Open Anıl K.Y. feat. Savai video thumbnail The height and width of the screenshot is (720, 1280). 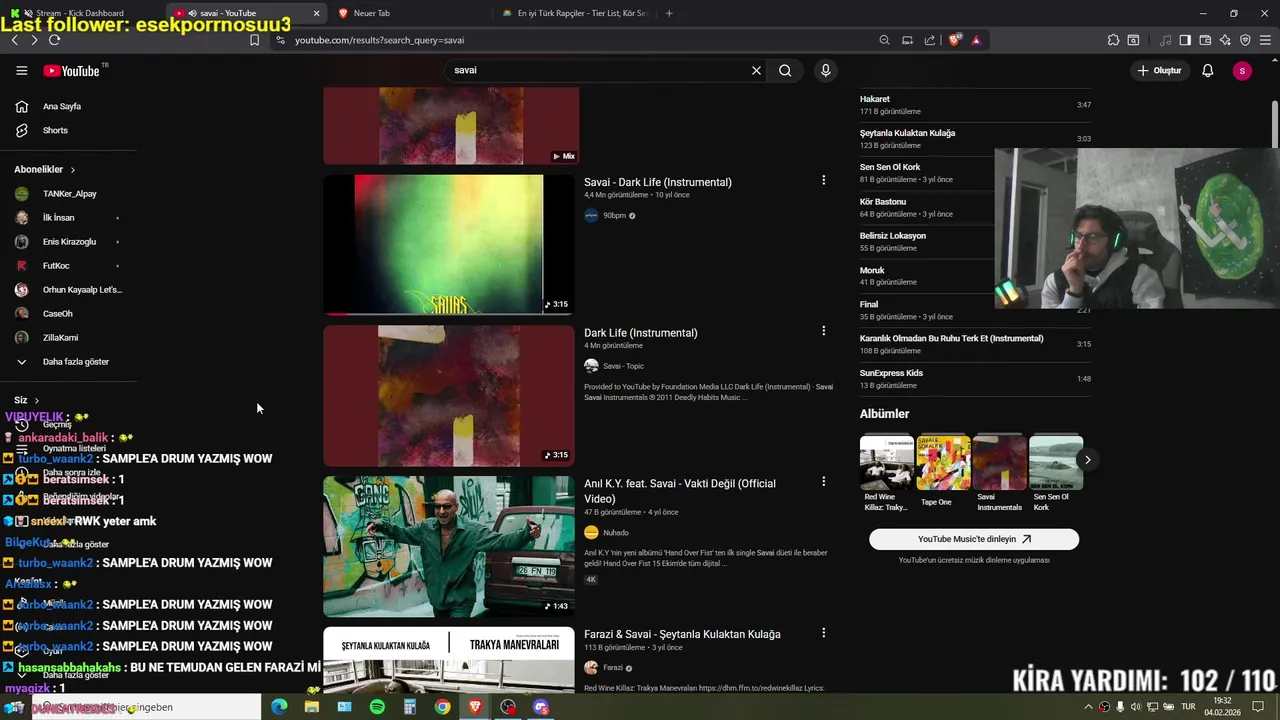449,546
